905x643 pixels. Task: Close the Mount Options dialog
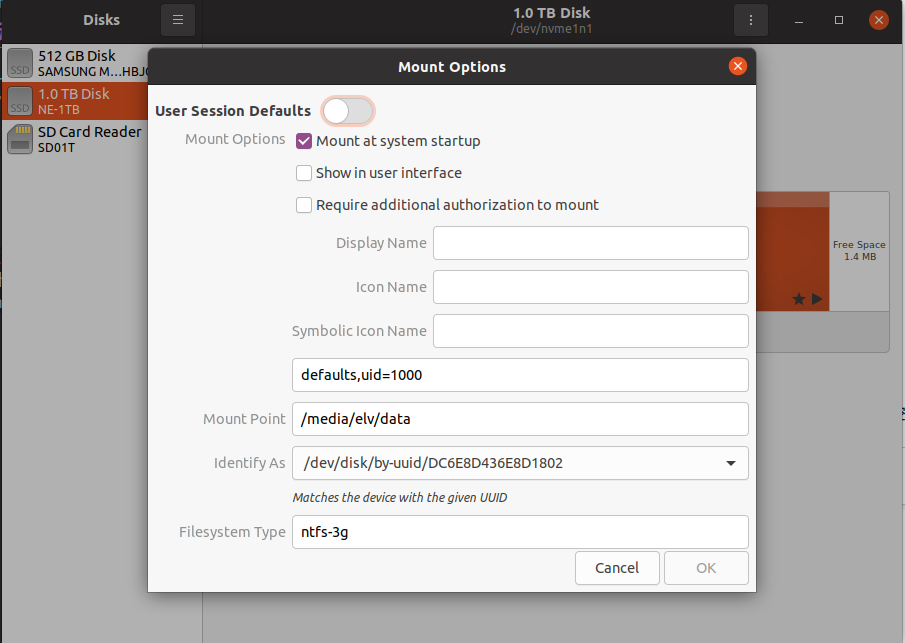[x=737, y=66]
